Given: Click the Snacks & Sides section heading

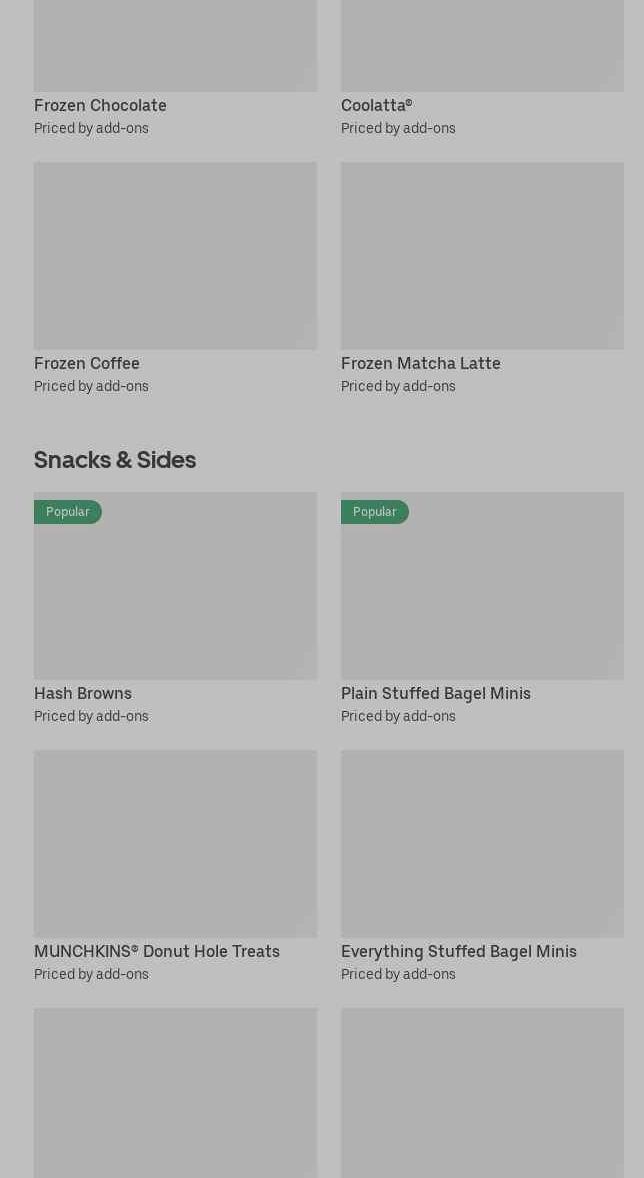Looking at the screenshot, I should point(115,460).
